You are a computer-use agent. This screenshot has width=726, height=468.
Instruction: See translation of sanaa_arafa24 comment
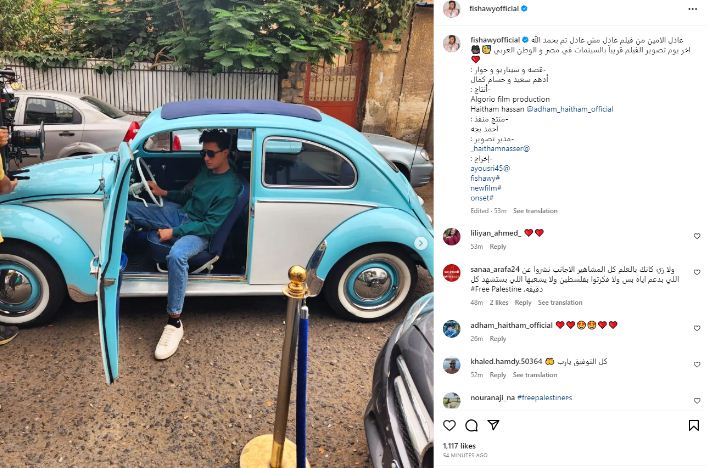point(560,302)
